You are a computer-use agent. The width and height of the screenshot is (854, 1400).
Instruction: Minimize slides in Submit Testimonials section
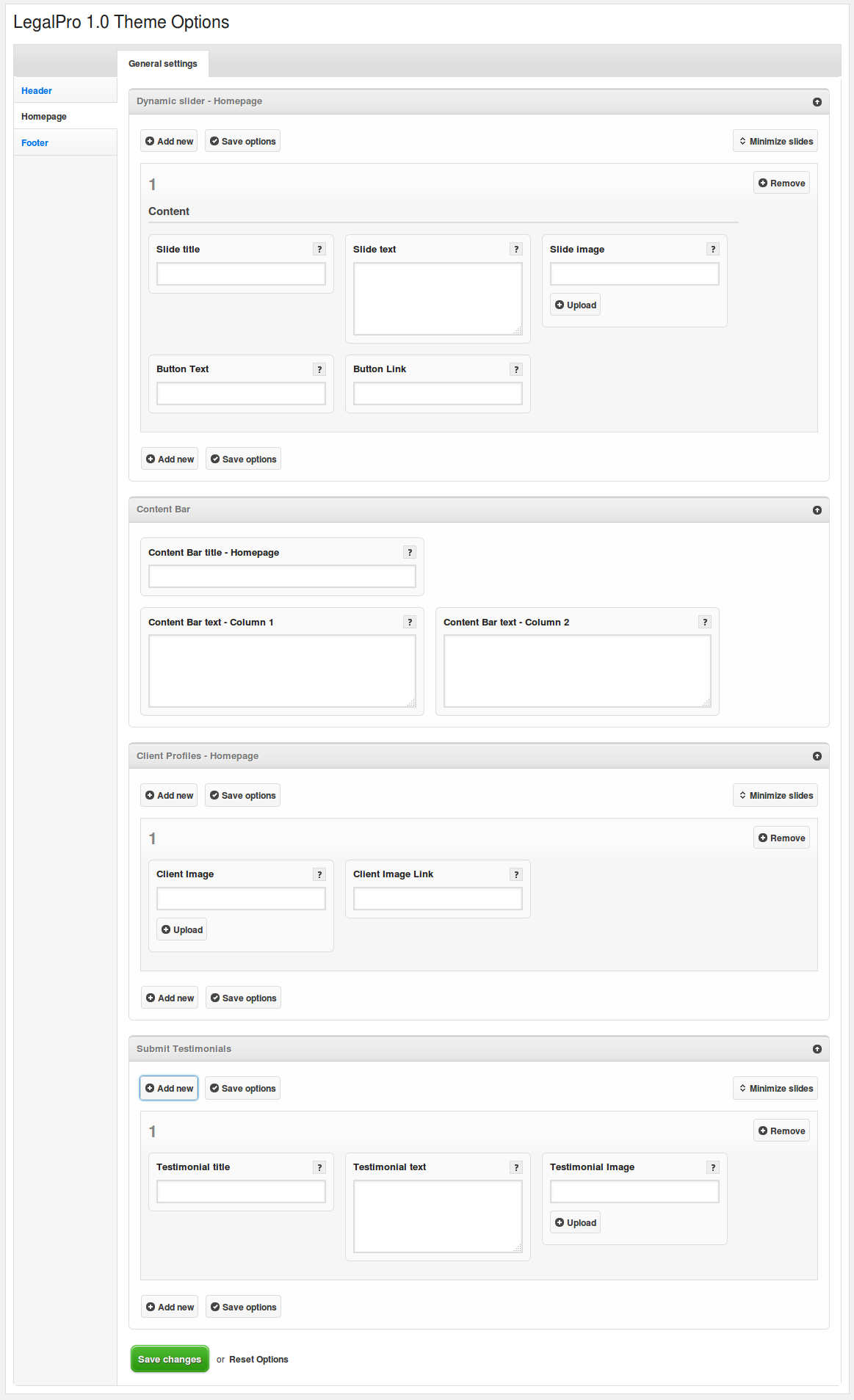click(775, 1089)
